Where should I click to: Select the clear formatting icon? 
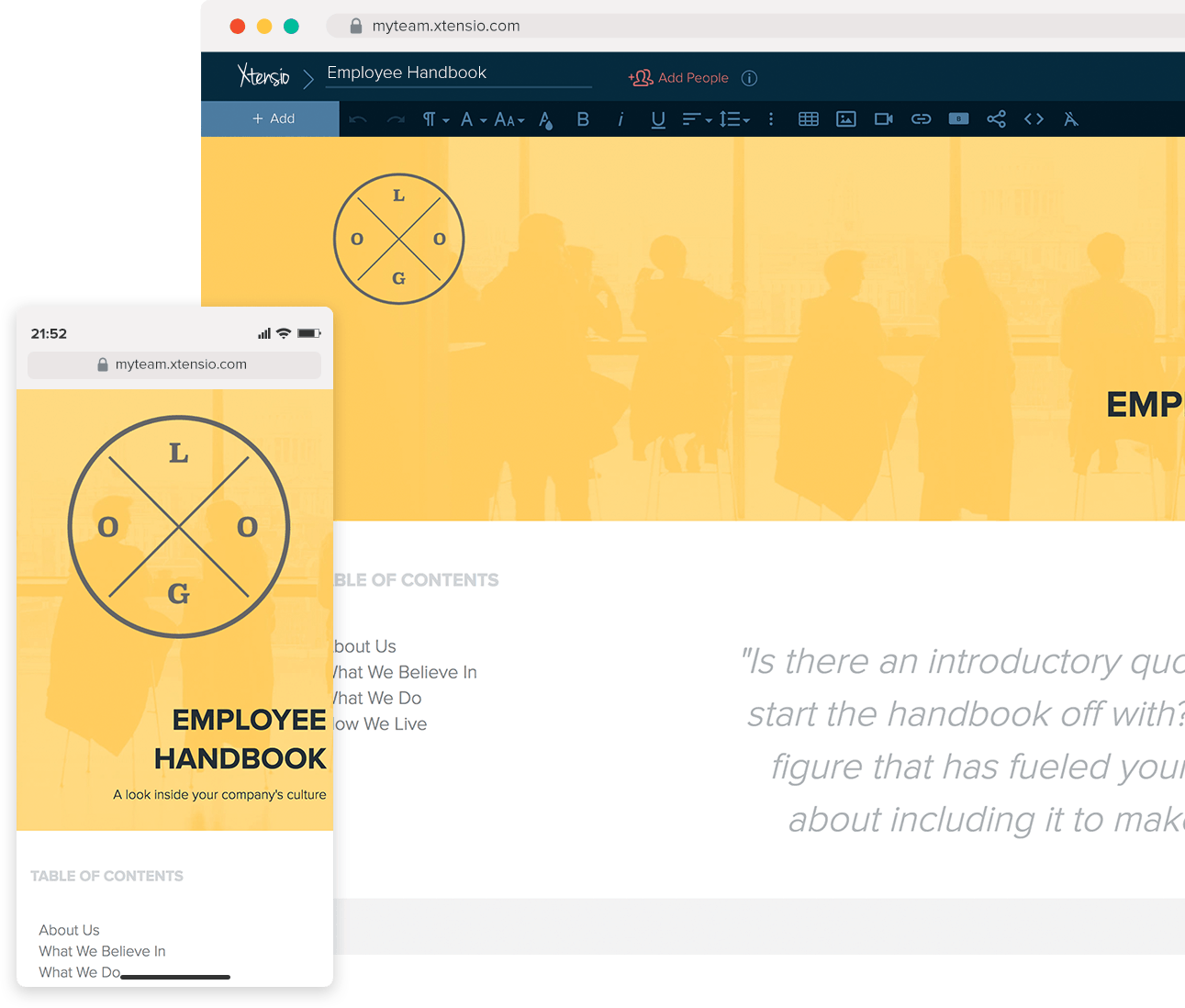(1070, 118)
